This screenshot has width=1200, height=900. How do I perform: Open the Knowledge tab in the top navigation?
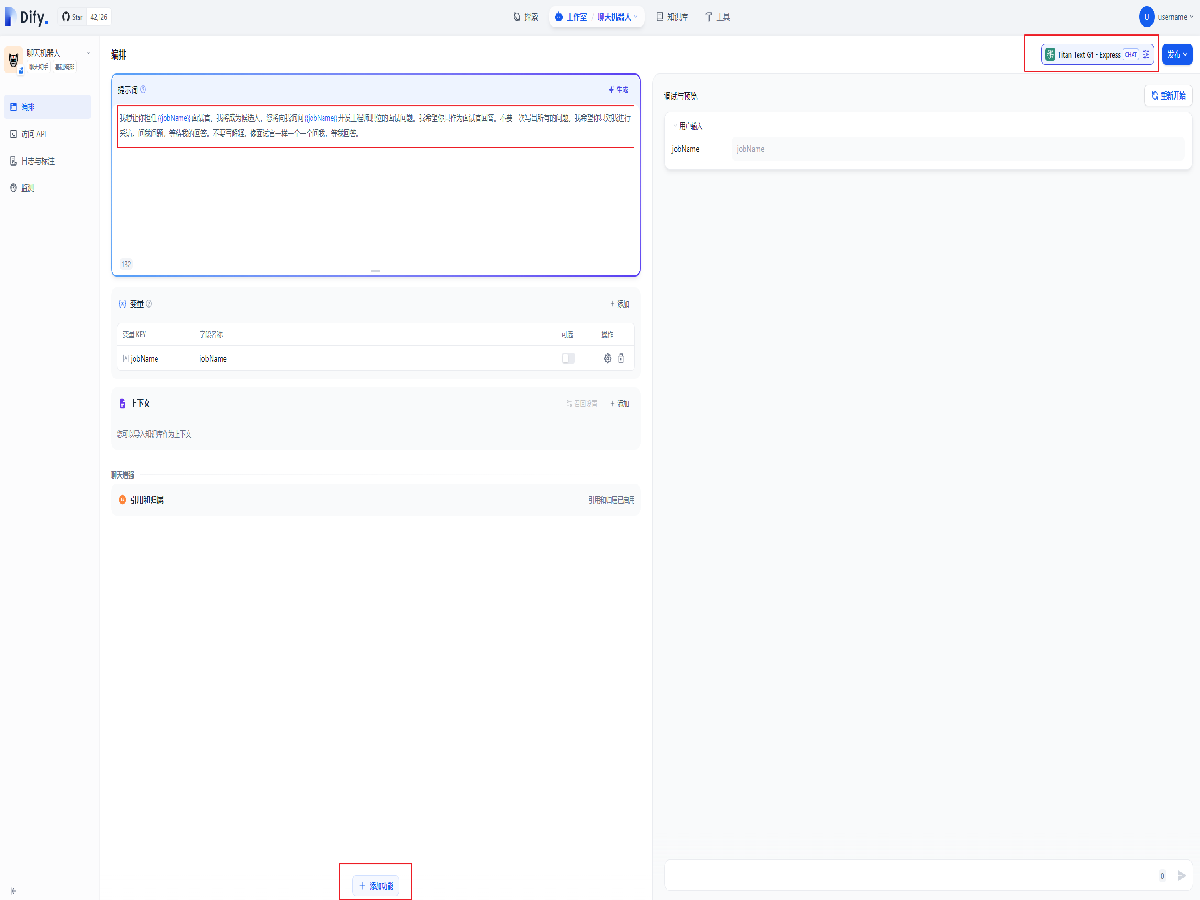(672, 17)
